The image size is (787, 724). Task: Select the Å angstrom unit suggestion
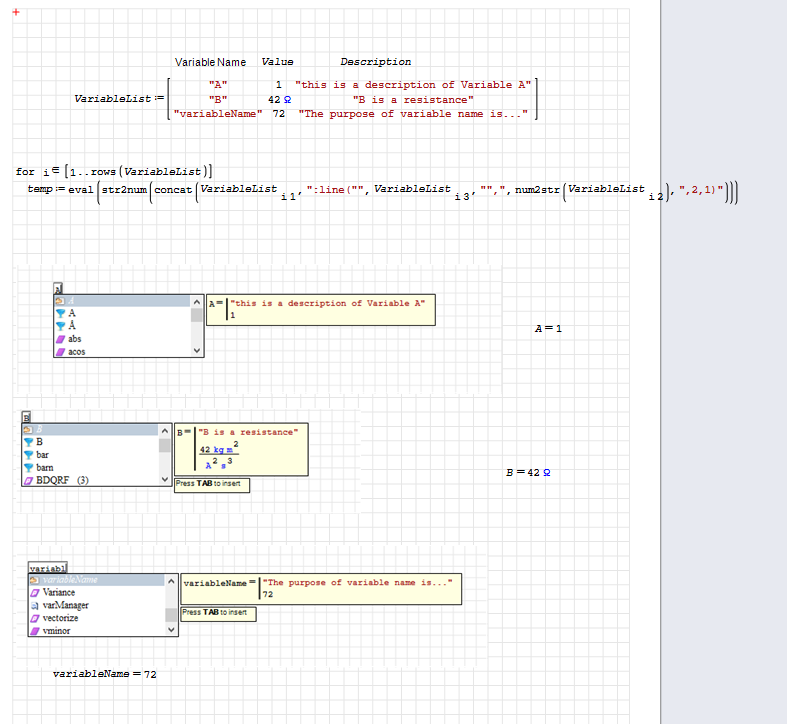point(71,326)
